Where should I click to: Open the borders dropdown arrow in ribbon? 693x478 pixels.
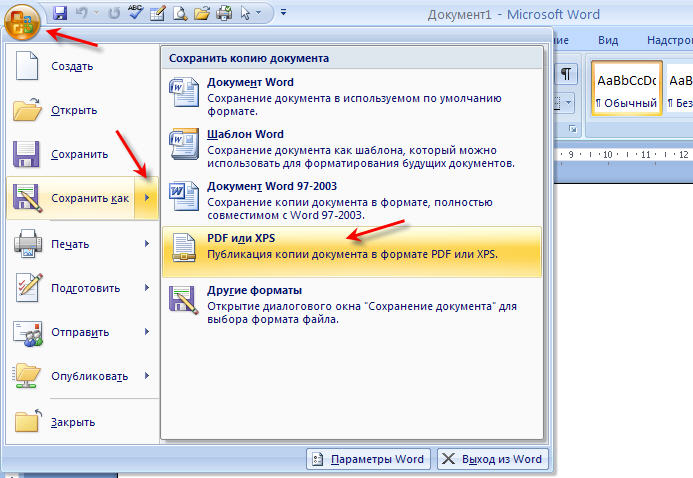click(568, 103)
